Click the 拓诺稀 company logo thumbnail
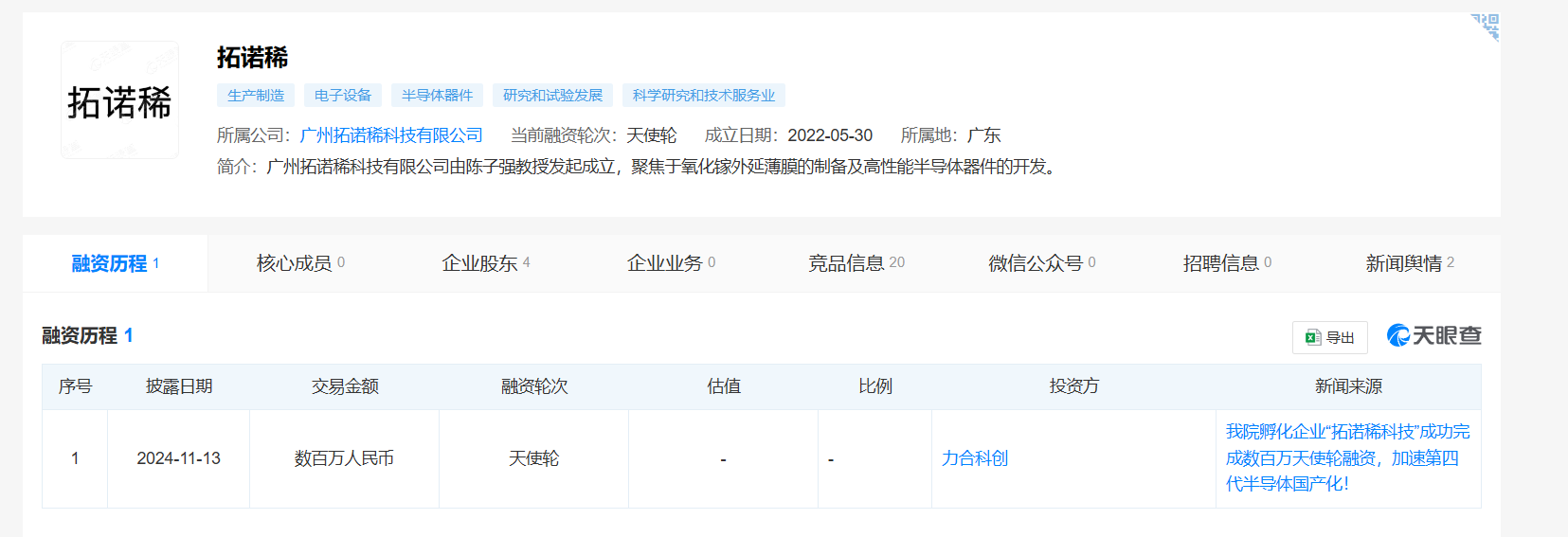Image resolution: width=1568 pixels, height=537 pixels. 119,99
